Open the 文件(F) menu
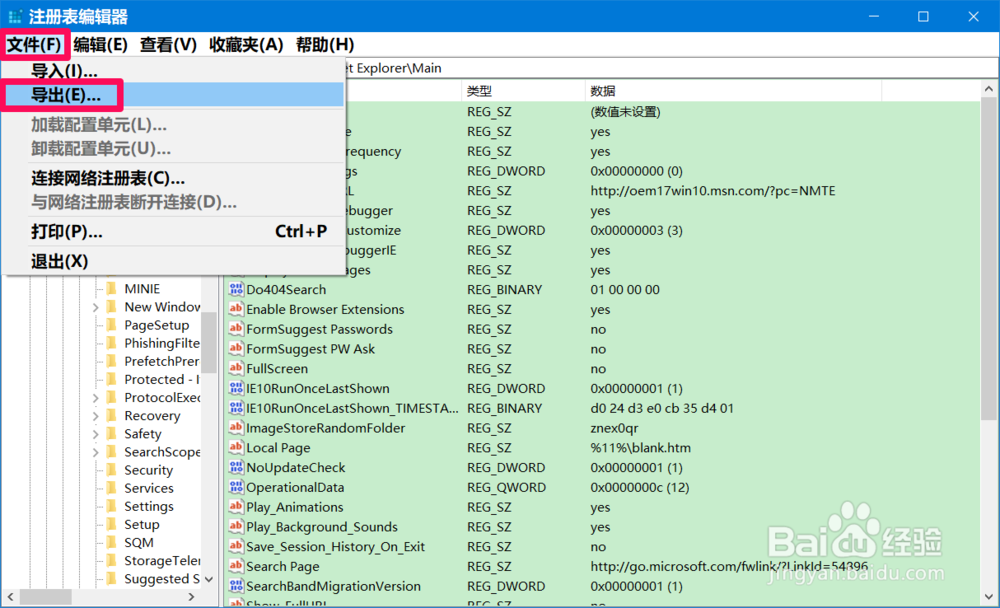The height and width of the screenshot is (608, 1000). coord(34,45)
